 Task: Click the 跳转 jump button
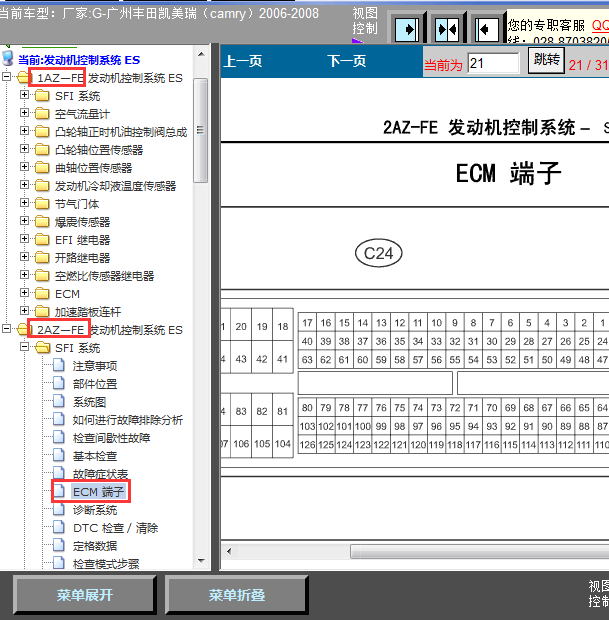click(x=547, y=60)
